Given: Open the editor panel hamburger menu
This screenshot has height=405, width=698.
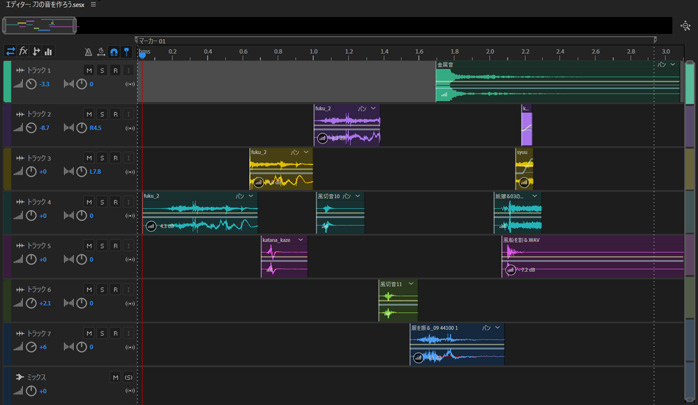Looking at the screenshot, I should click(x=93, y=5).
